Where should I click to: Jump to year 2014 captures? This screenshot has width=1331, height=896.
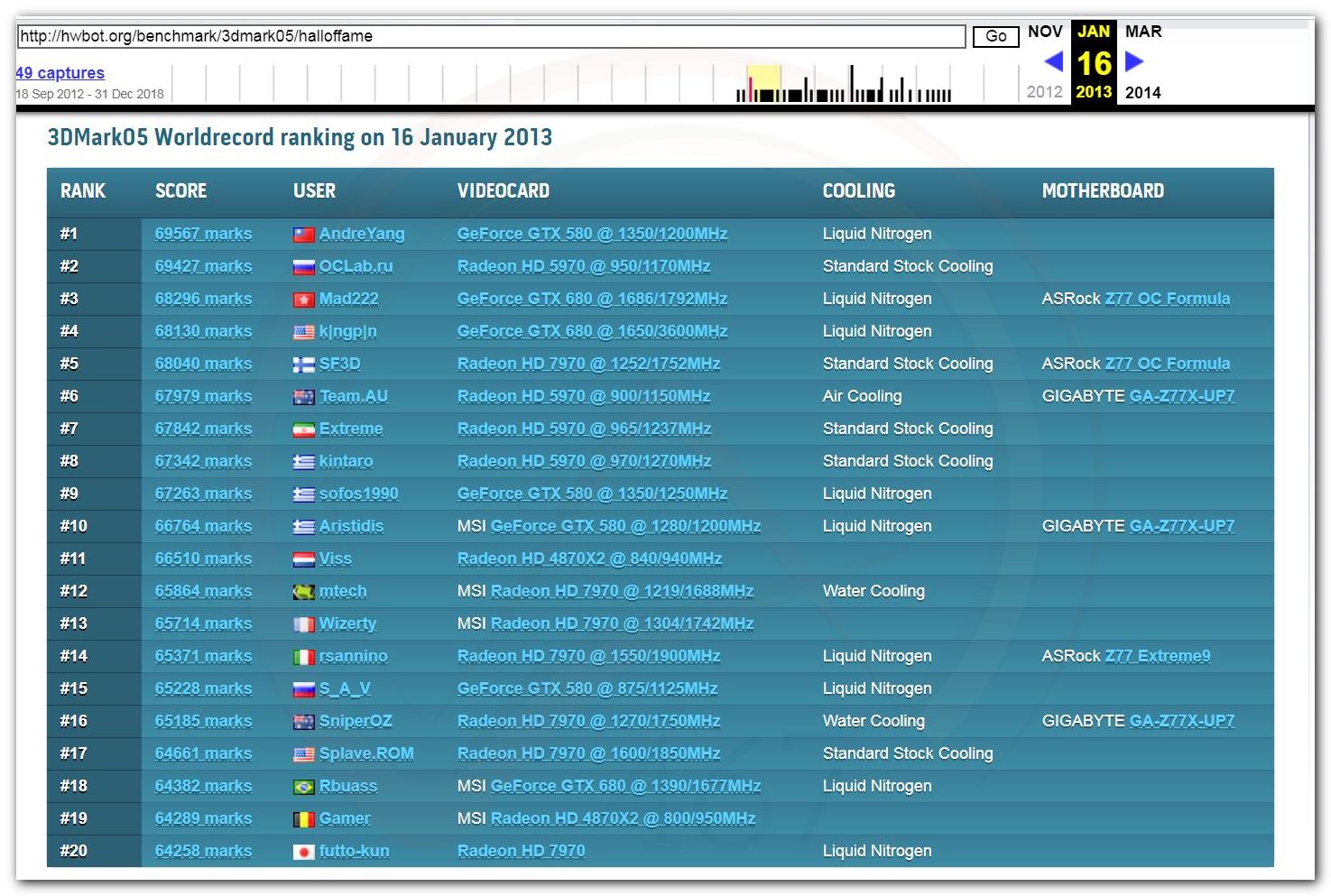click(x=1143, y=92)
